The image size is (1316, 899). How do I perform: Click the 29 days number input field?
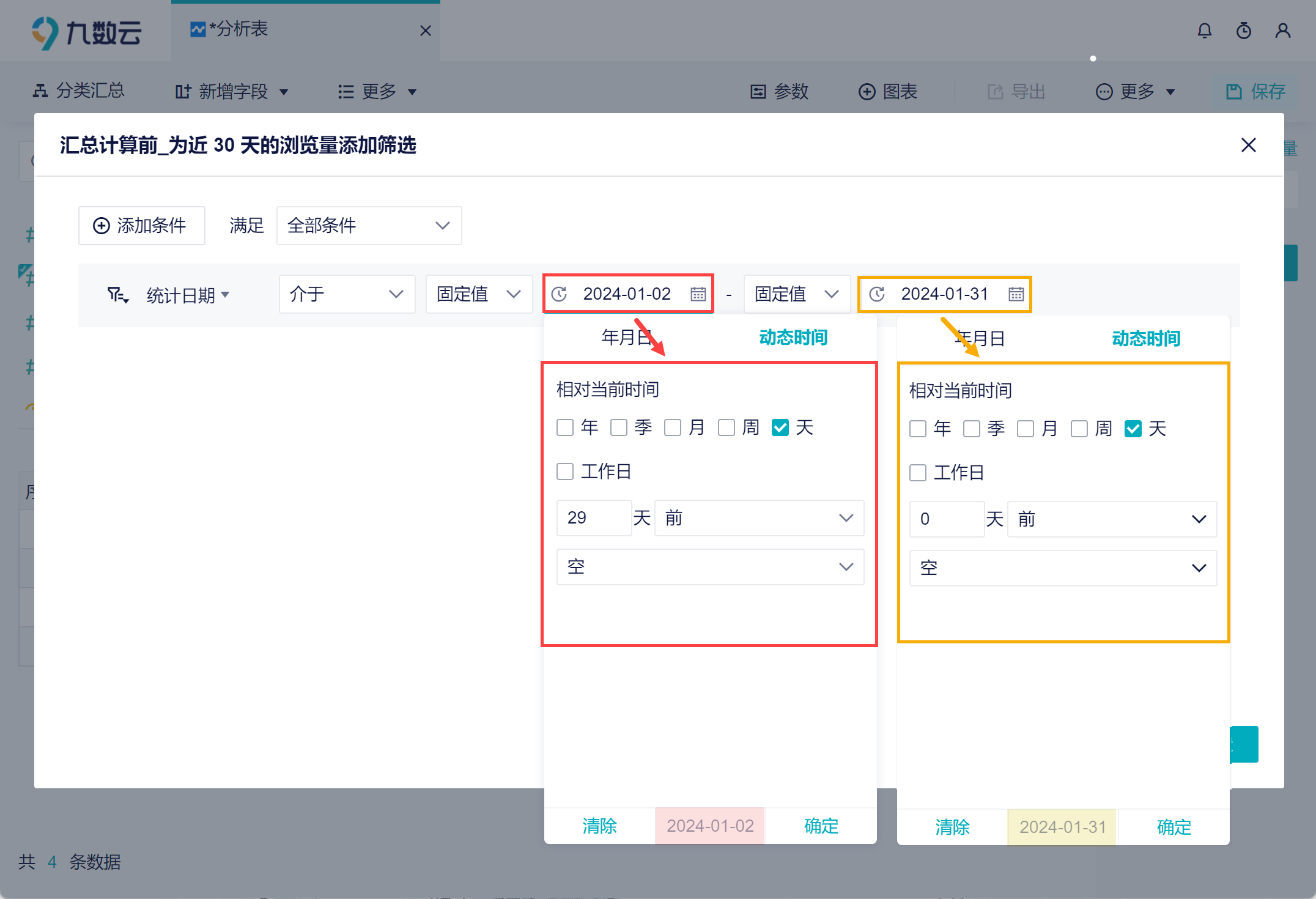593,518
